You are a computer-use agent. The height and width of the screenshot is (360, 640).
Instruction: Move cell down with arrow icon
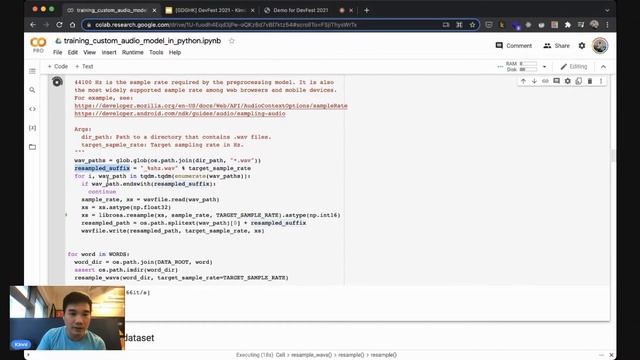534,81
